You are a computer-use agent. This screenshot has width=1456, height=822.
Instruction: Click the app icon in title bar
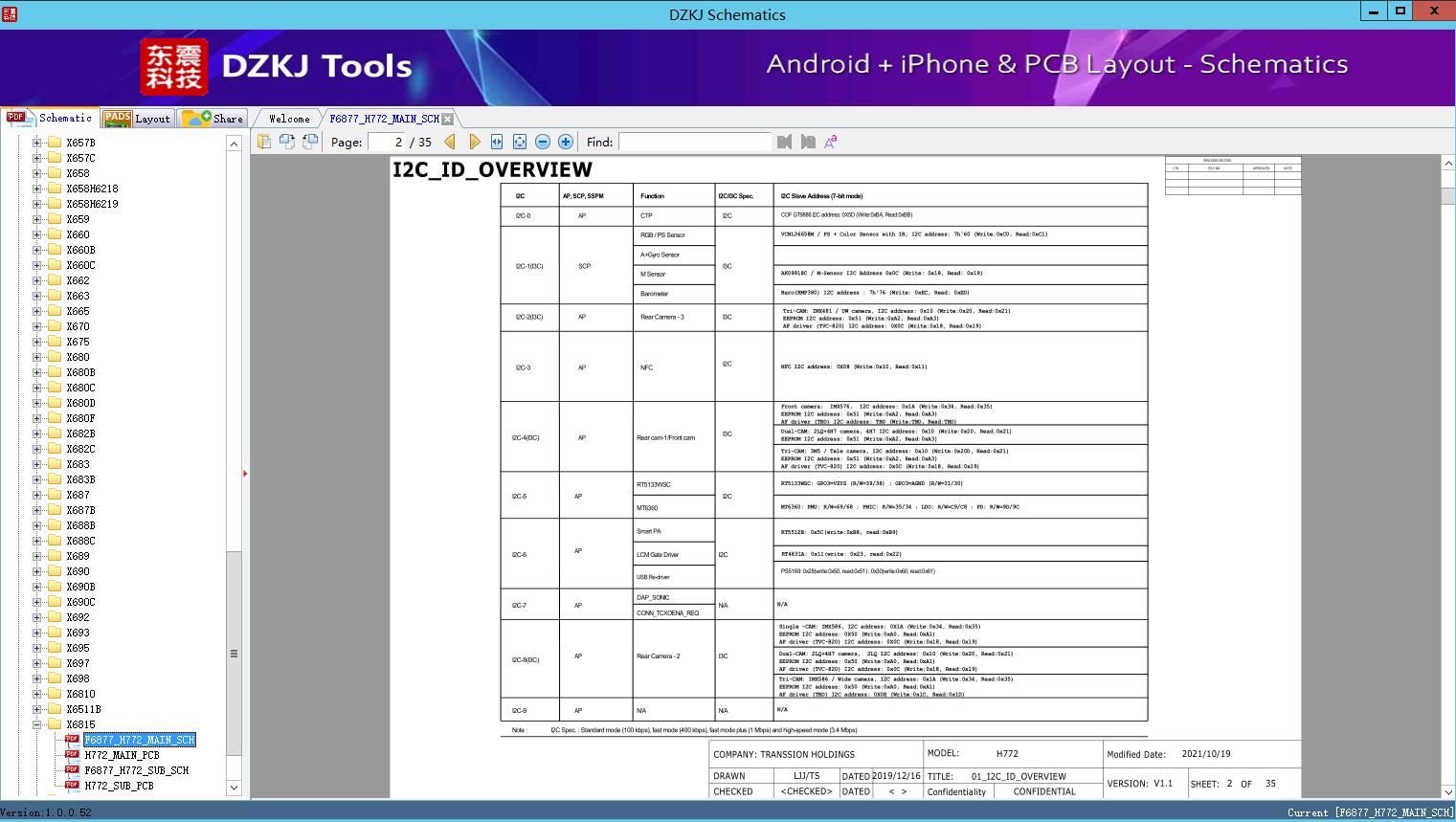click(x=10, y=14)
